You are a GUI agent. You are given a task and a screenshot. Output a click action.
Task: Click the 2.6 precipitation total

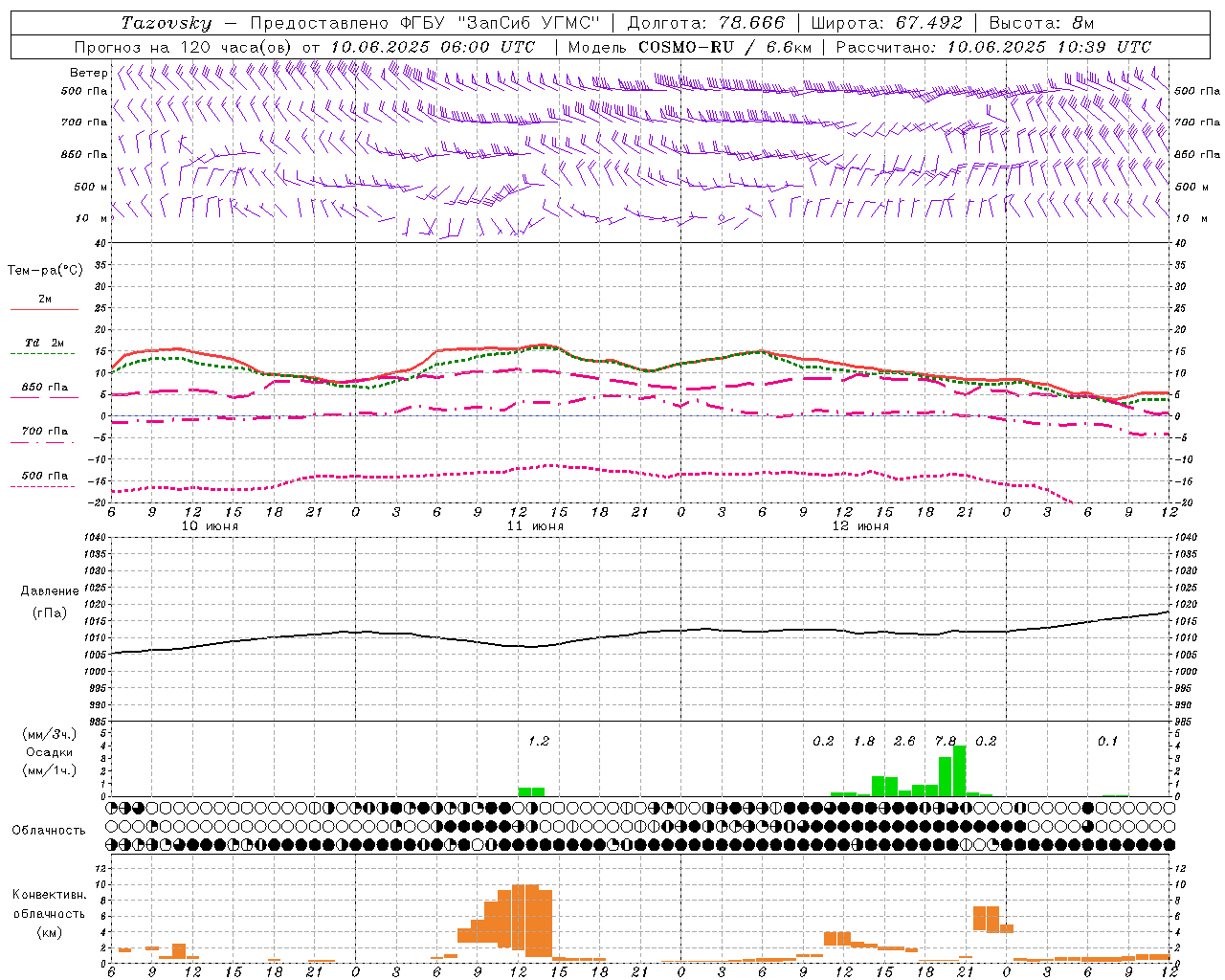pos(904,741)
